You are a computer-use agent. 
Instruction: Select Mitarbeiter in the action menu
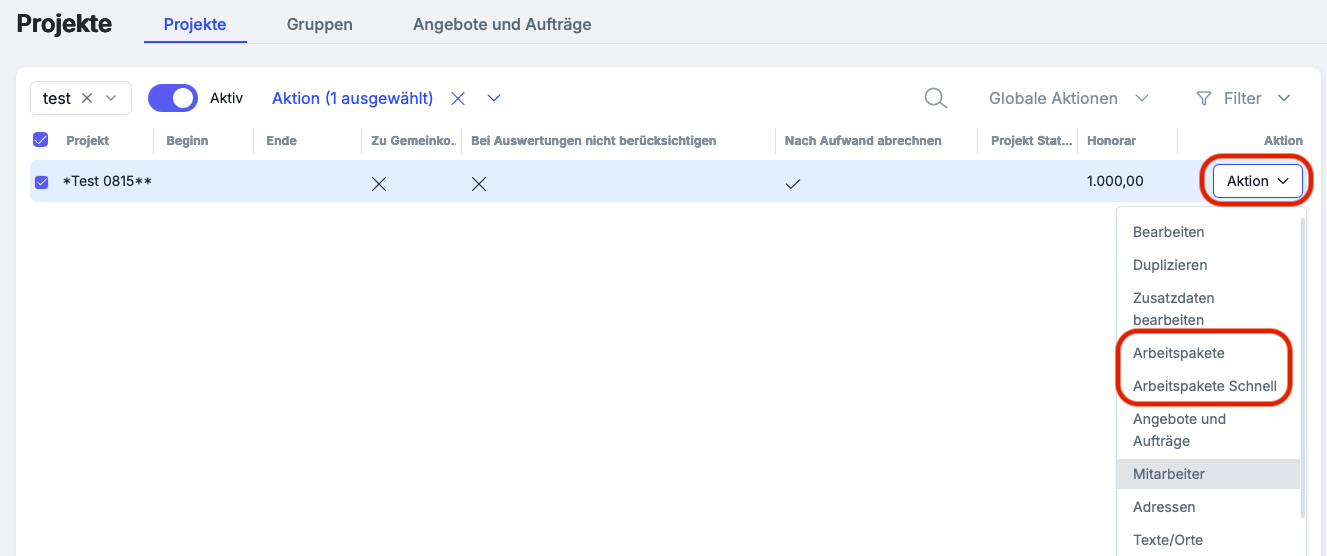tap(1168, 474)
